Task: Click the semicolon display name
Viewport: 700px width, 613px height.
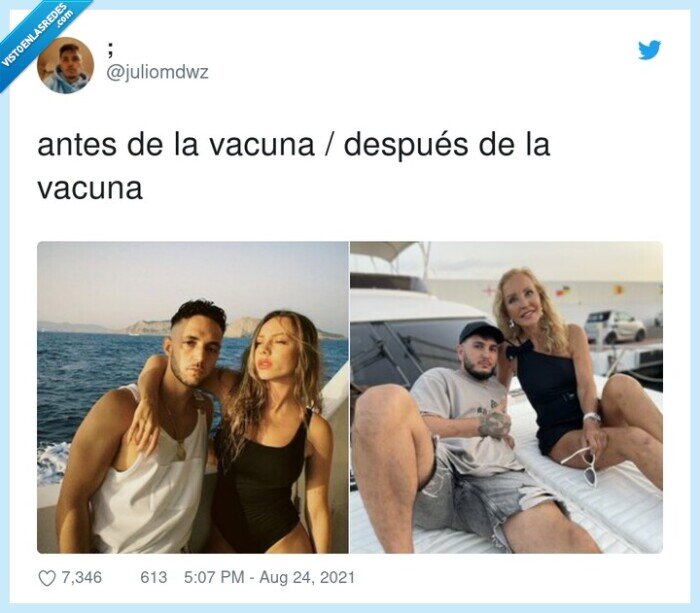Action: tap(110, 51)
